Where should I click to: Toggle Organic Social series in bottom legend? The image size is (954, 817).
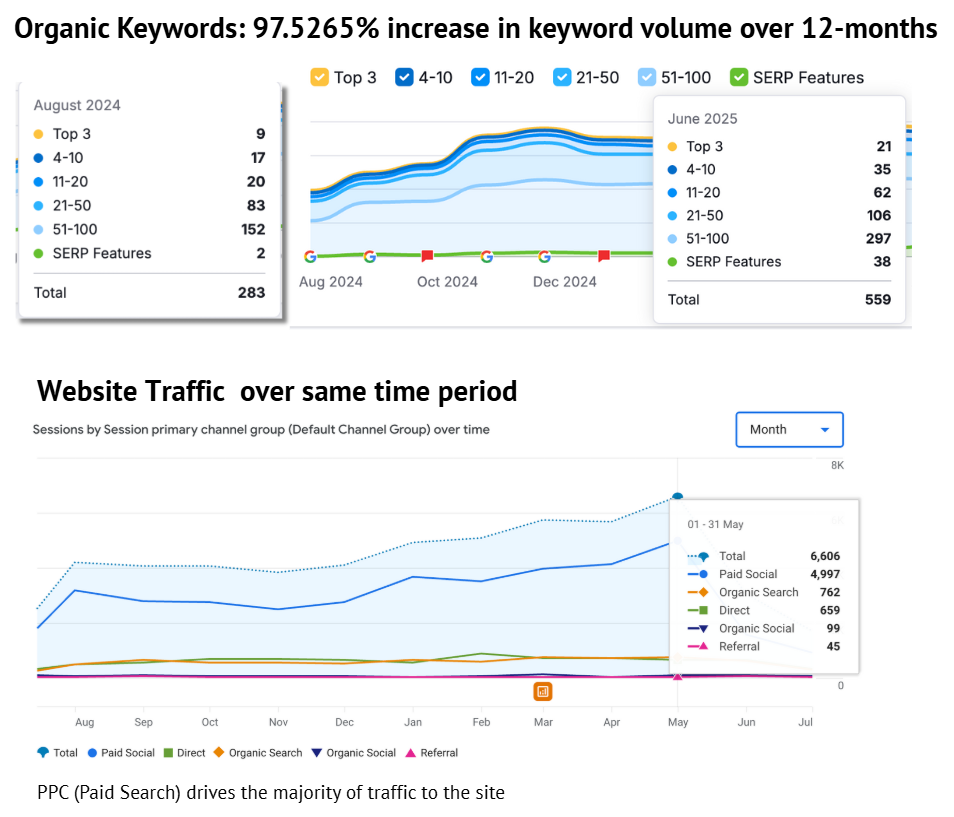pos(353,753)
